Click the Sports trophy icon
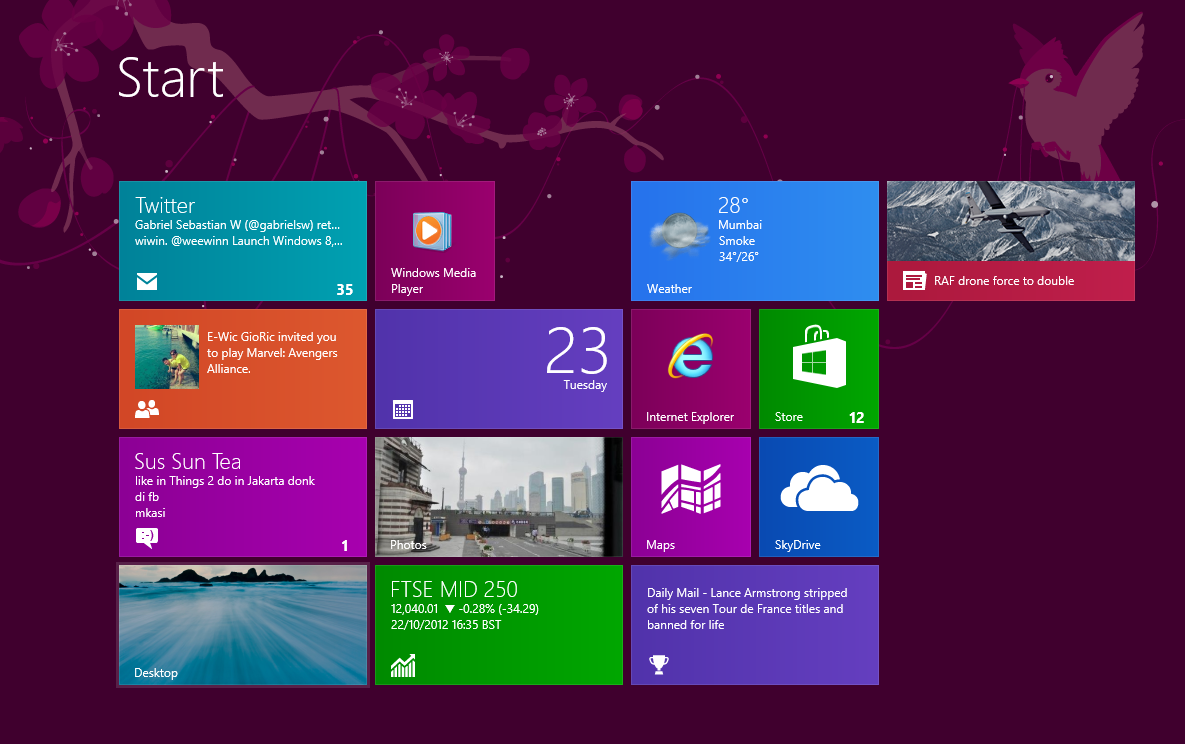 pos(658,665)
